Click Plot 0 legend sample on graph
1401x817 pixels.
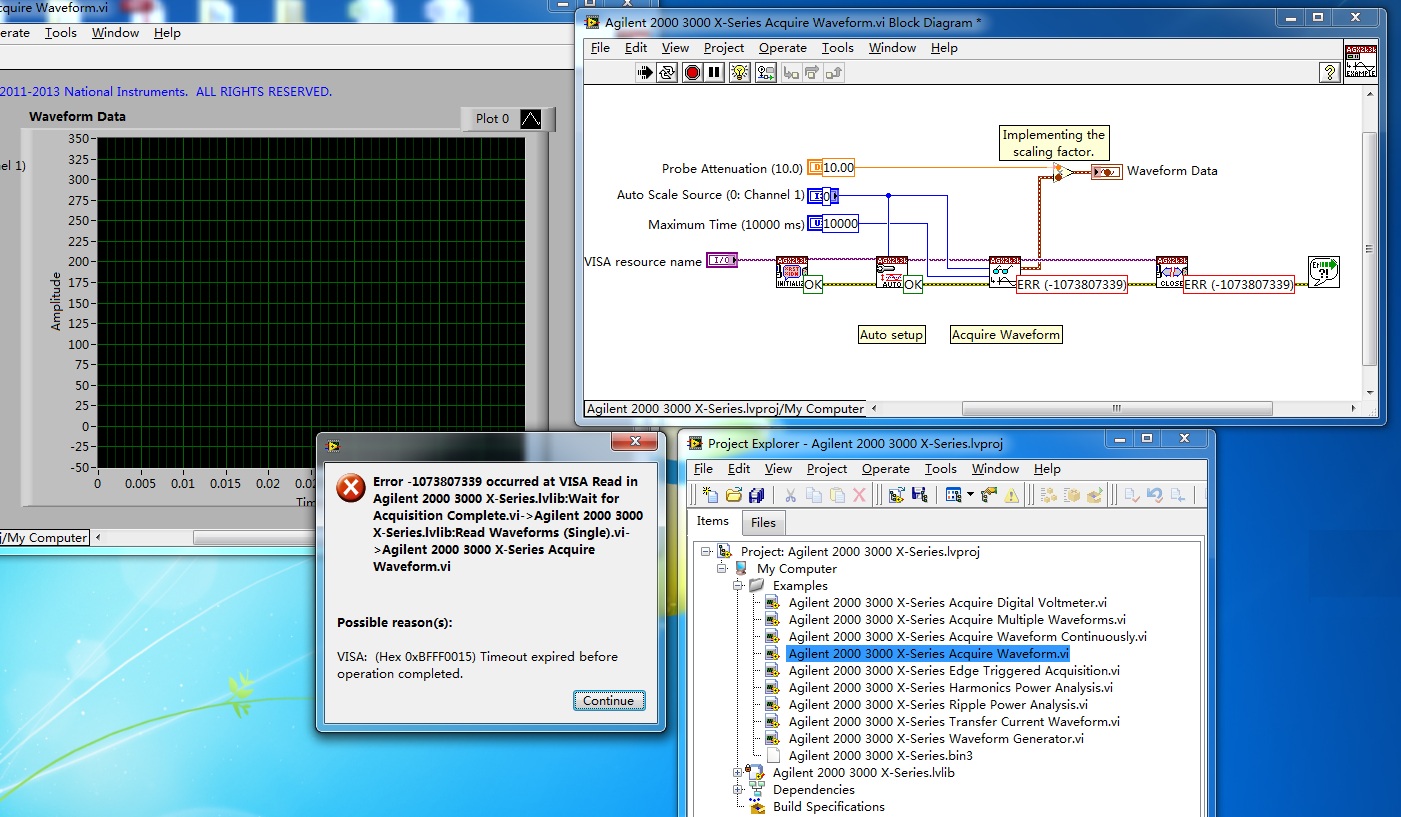click(531, 118)
